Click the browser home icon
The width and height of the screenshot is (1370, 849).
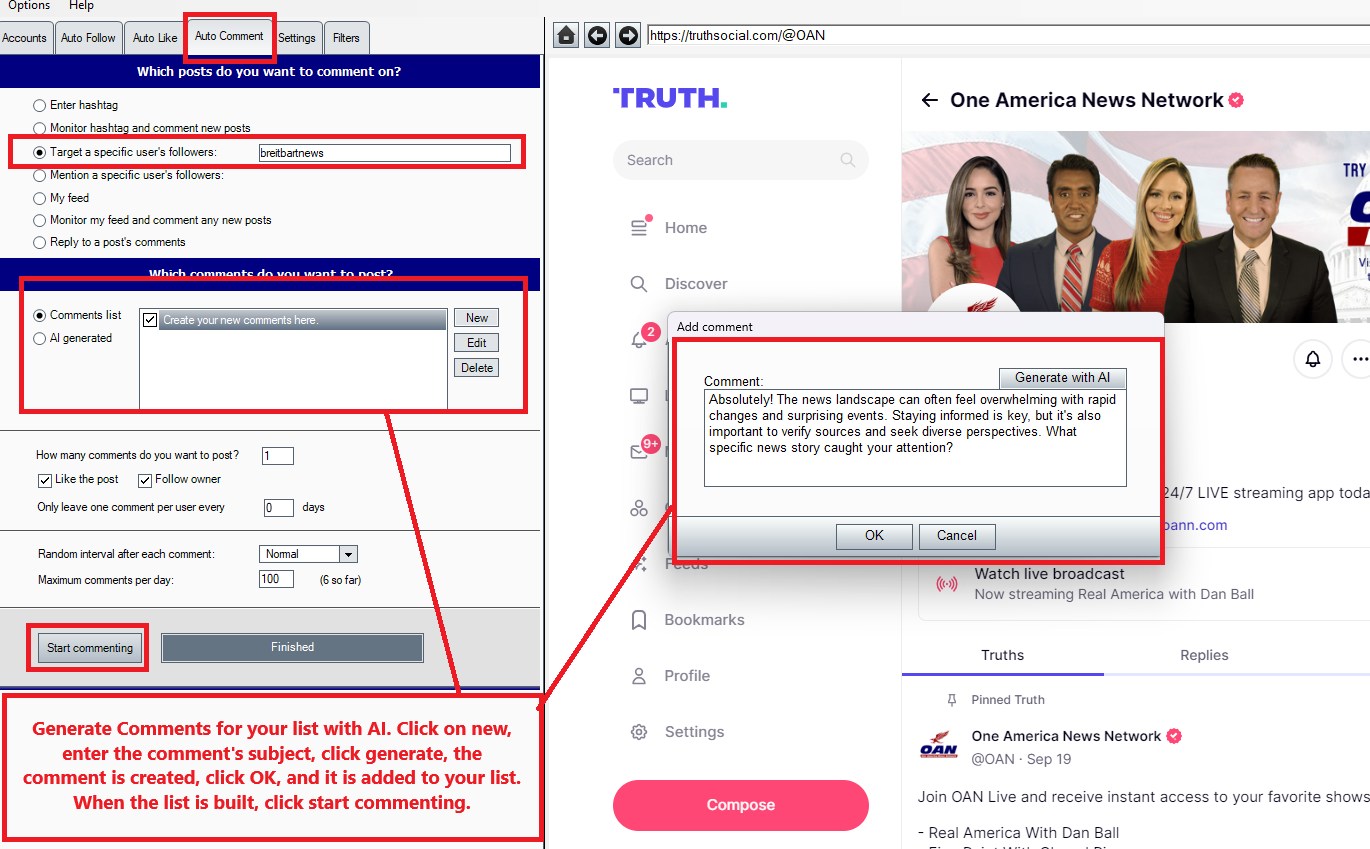[566, 35]
